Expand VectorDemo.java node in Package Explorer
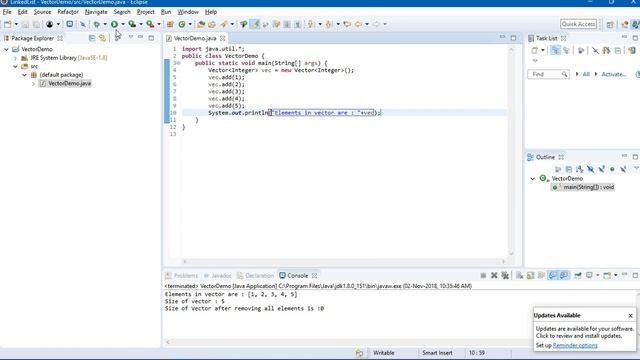 point(33,84)
